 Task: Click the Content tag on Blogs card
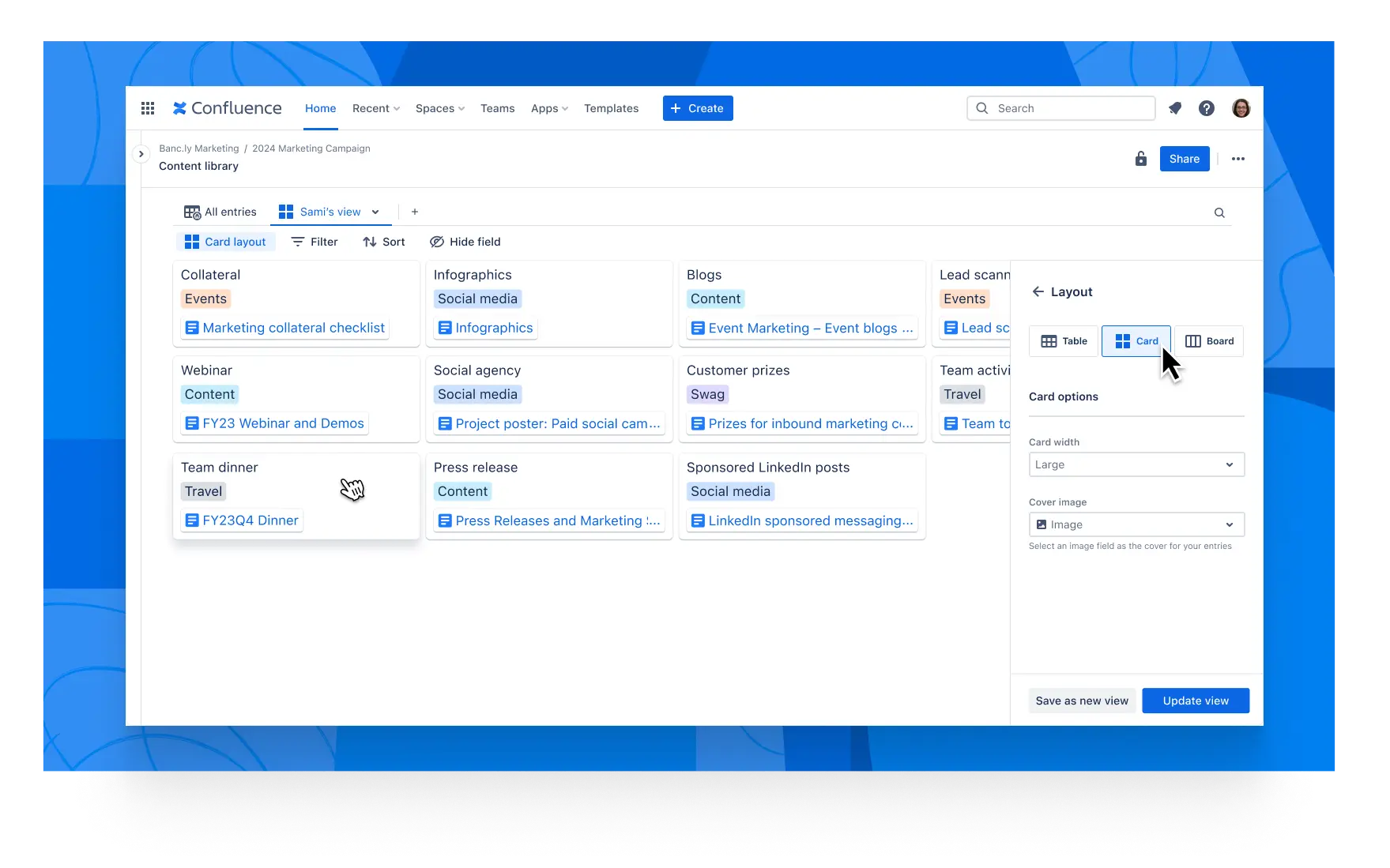[x=715, y=299]
